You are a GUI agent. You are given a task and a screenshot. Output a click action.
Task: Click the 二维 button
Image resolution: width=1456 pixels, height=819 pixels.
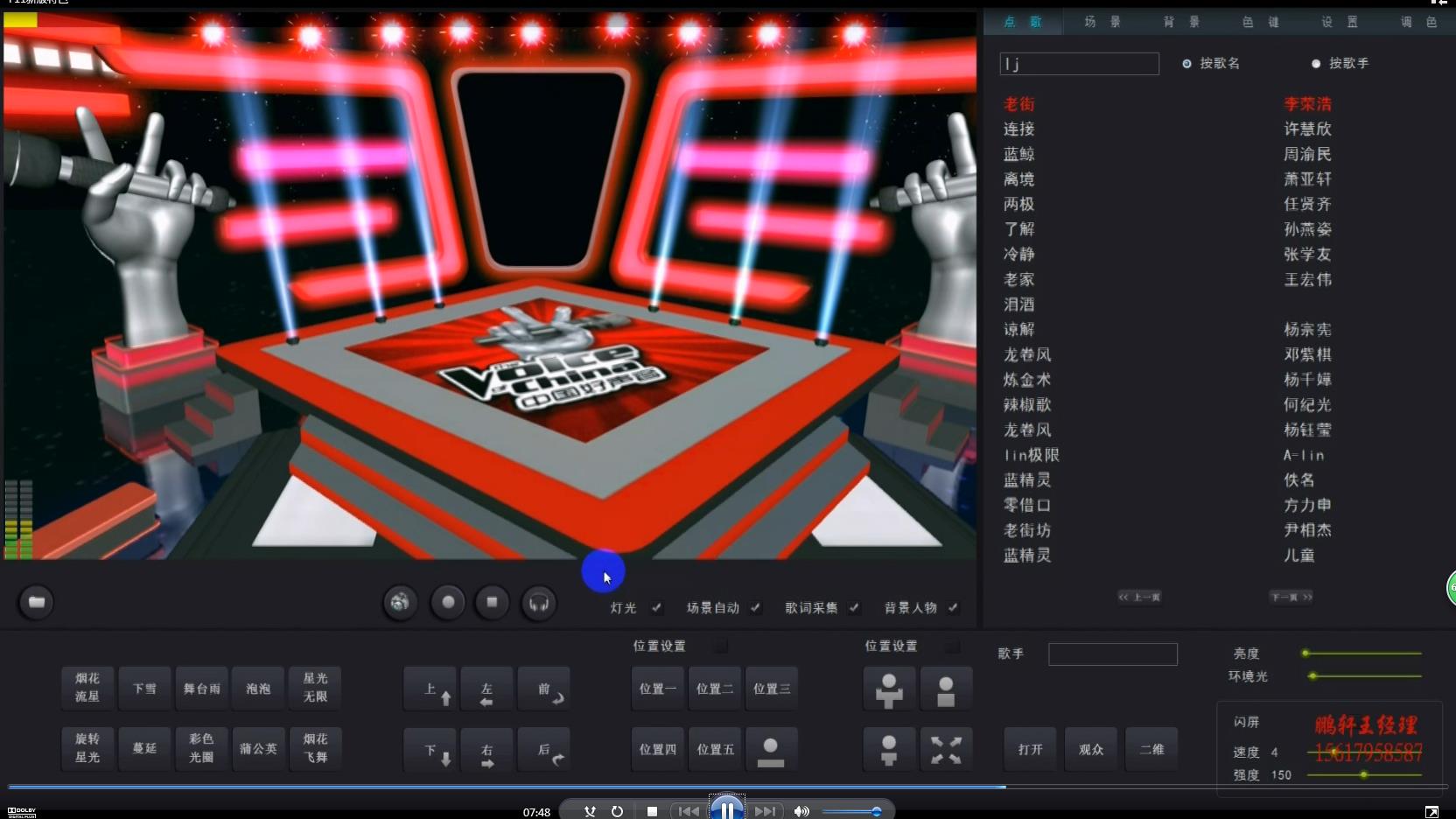coord(1151,750)
